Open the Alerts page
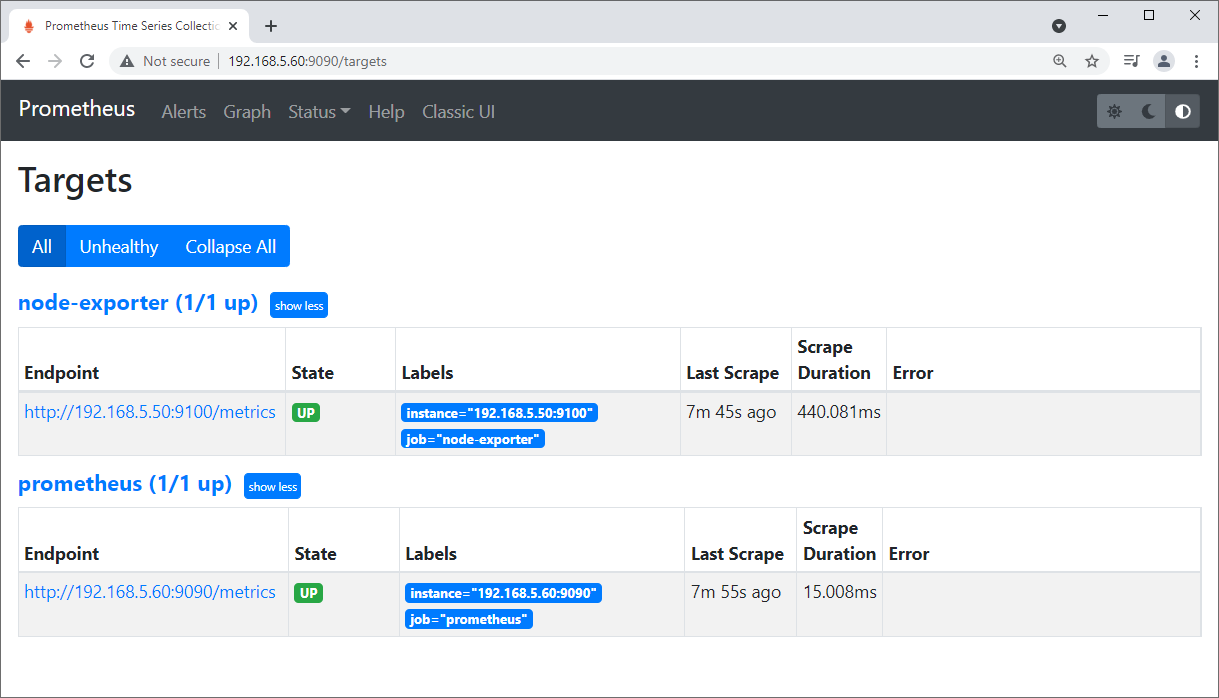 click(184, 112)
